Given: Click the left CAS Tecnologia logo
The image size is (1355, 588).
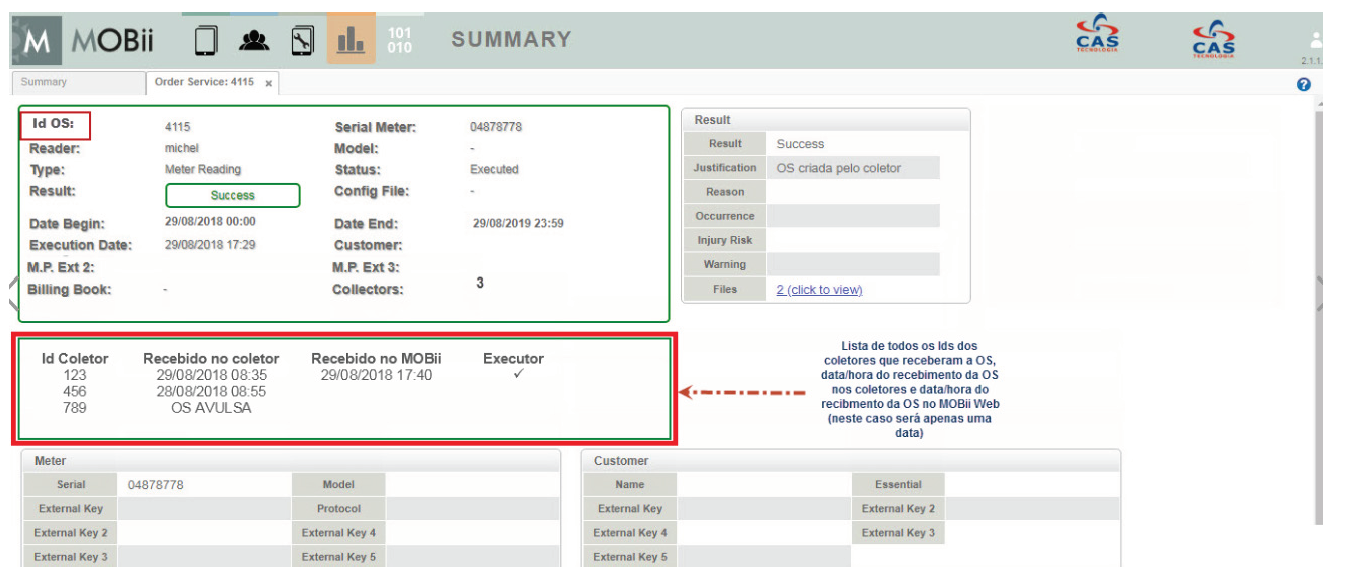Looking at the screenshot, I should pyautogui.click(x=1097, y=36).
